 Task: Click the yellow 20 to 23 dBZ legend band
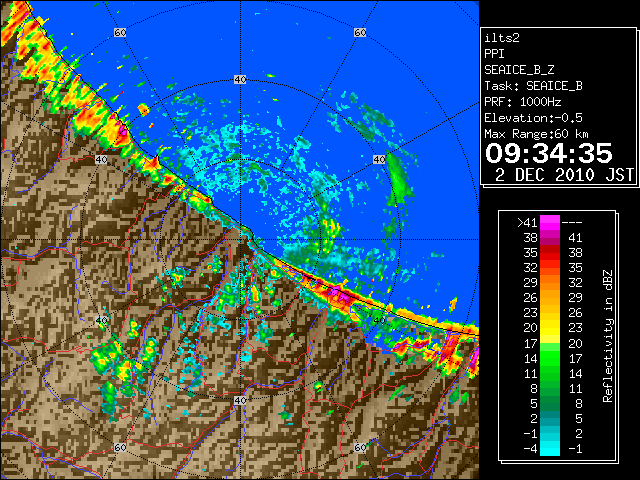pyautogui.click(x=550, y=328)
